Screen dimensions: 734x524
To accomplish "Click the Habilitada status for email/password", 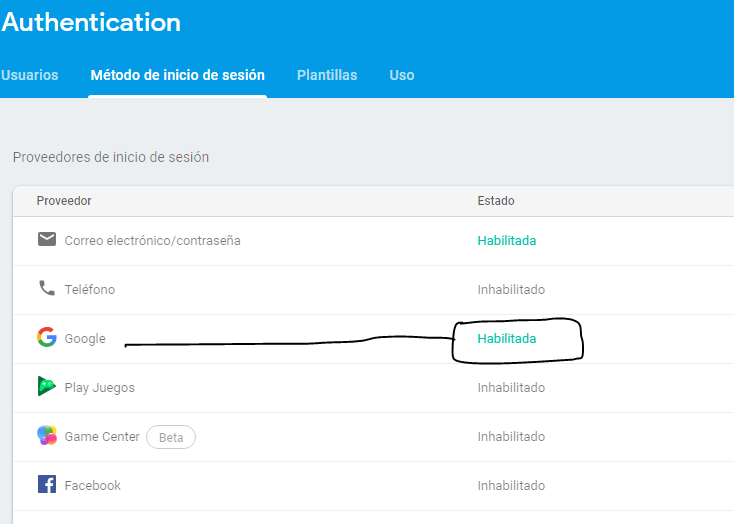I will click(506, 240).
